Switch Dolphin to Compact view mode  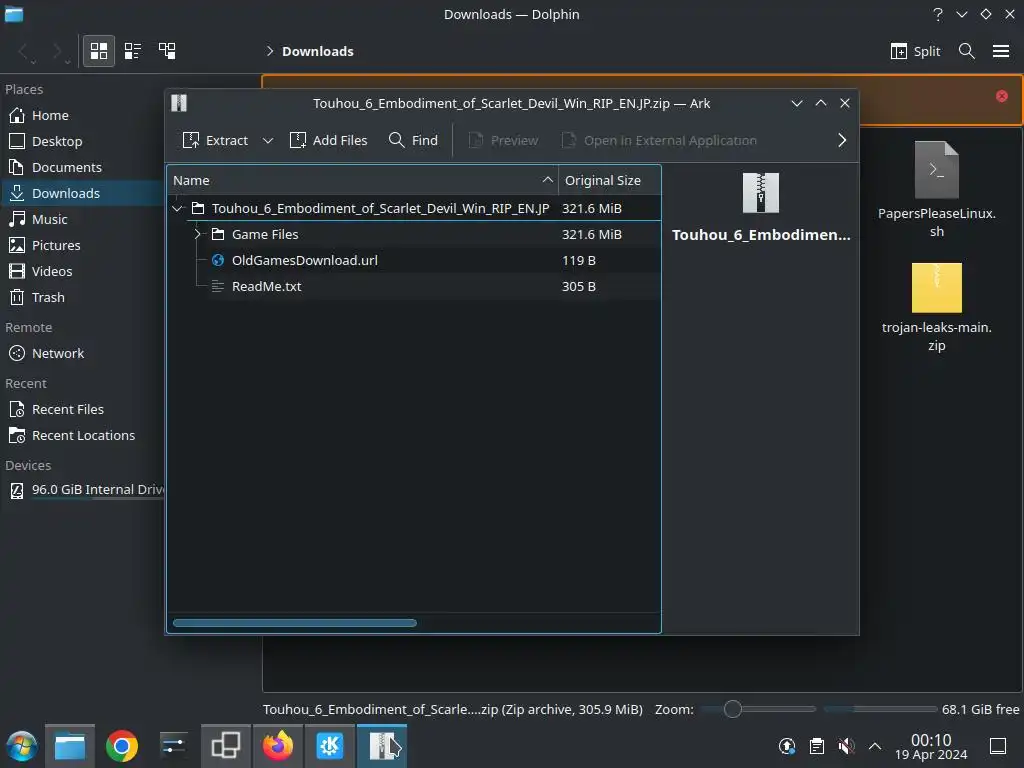coord(133,51)
